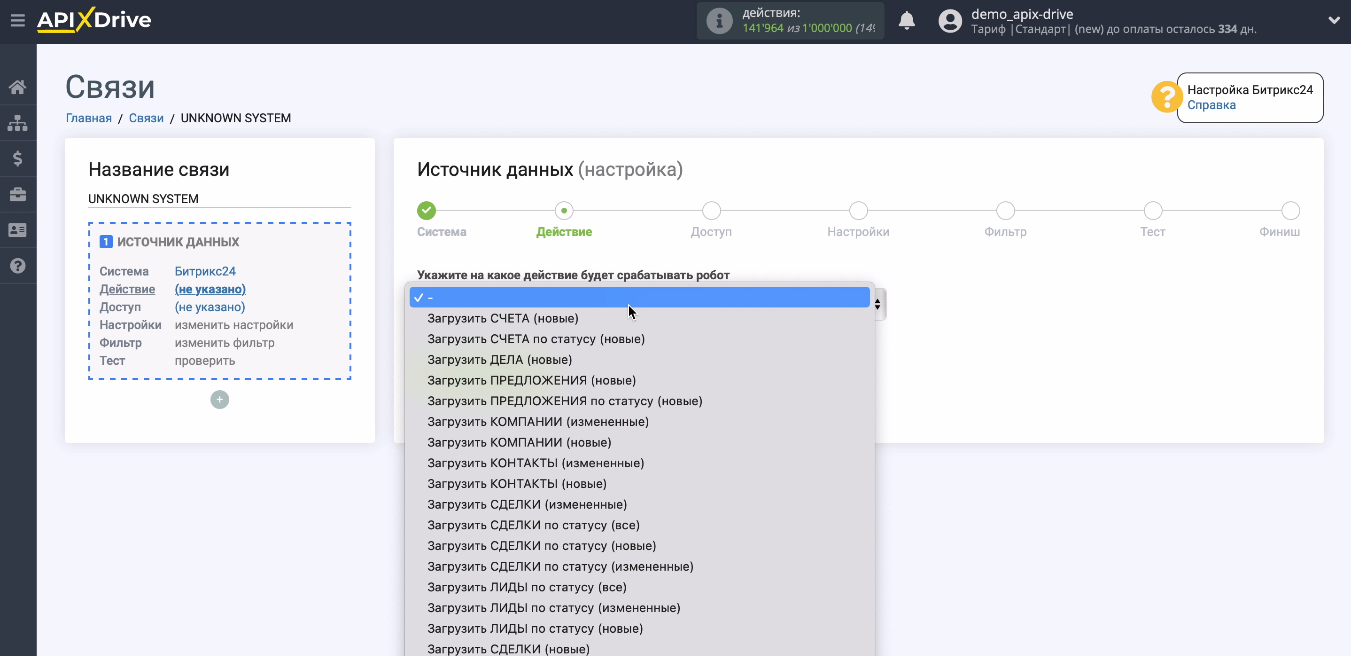This screenshot has height=656, width=1351.
Task: Click the completed Система step circle
Action: tap(427, 210)
